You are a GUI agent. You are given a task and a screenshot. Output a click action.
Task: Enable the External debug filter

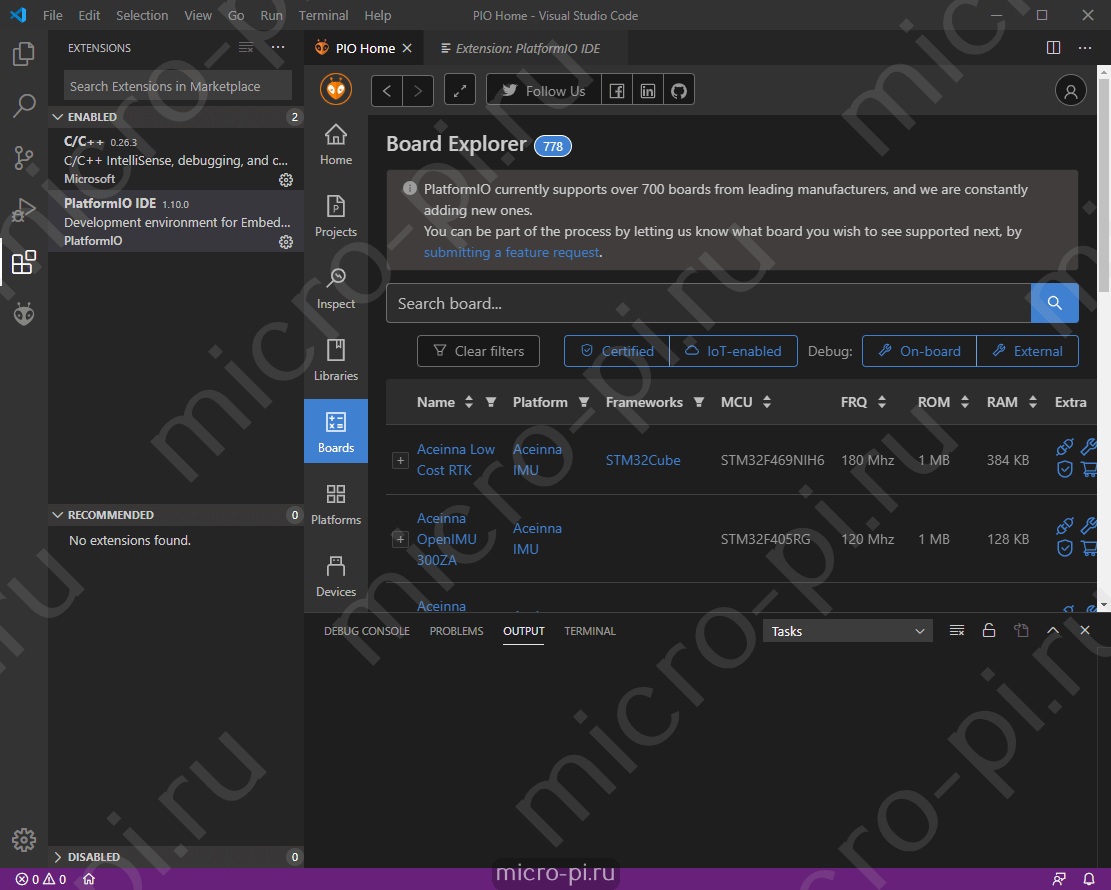pos(1027,351)
